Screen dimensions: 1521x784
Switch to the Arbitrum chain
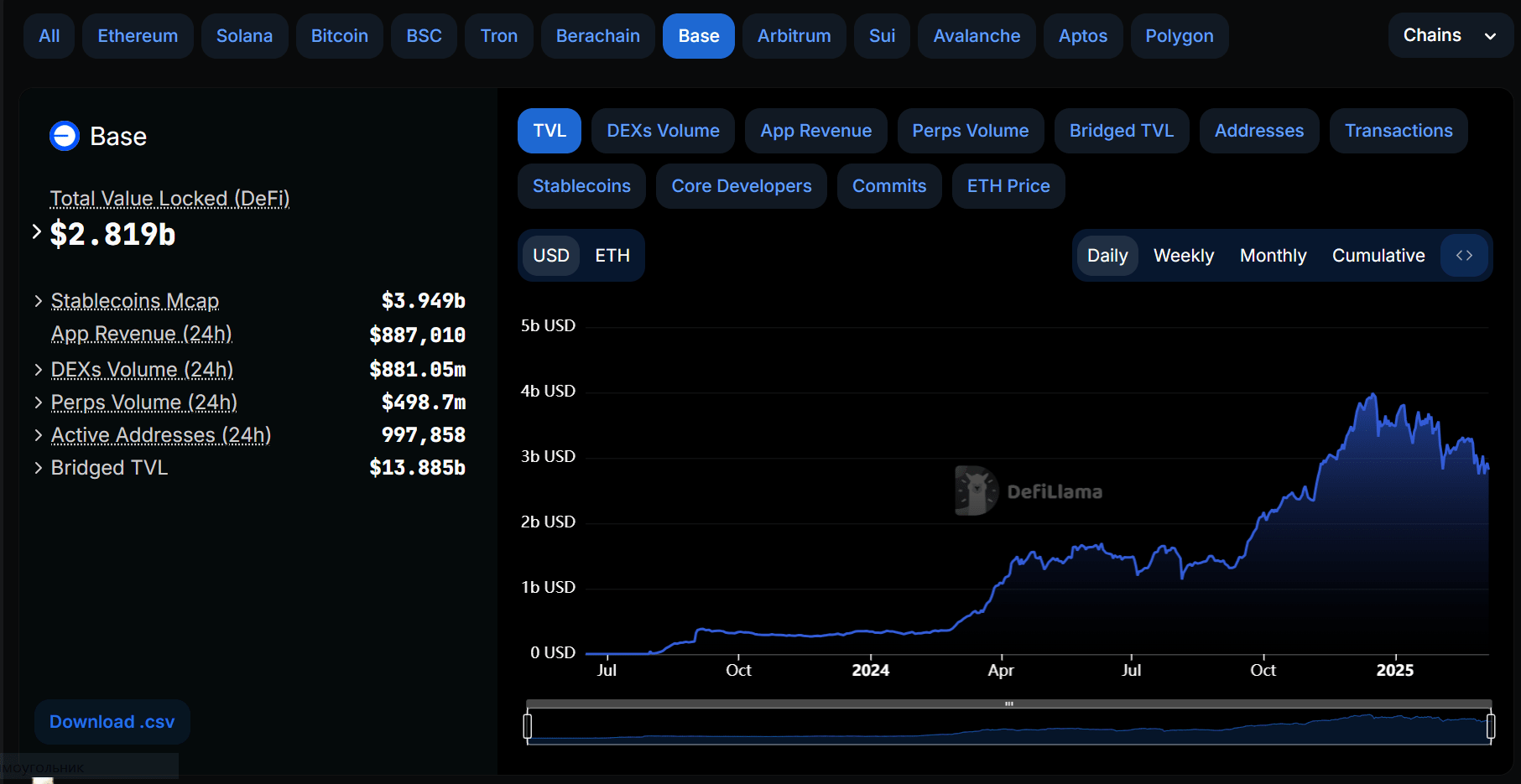click(794, 36)
